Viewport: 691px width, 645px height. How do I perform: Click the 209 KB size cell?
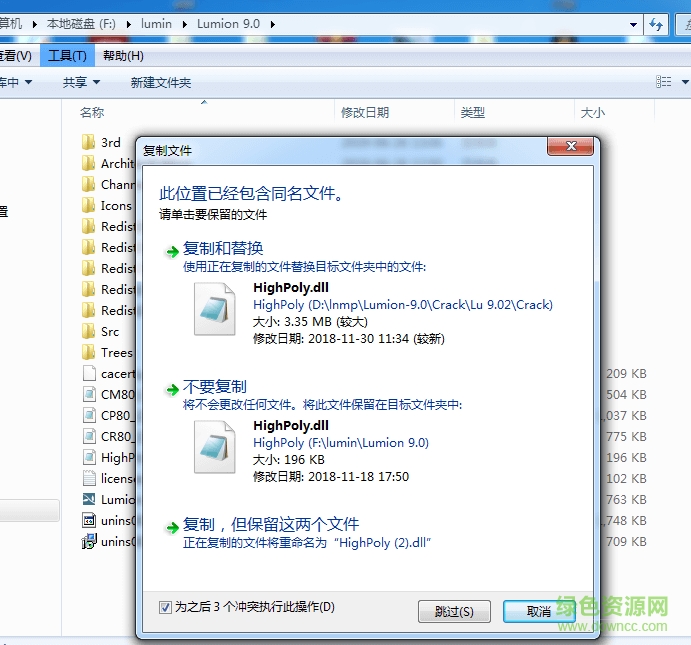click(x=626, y=374)
